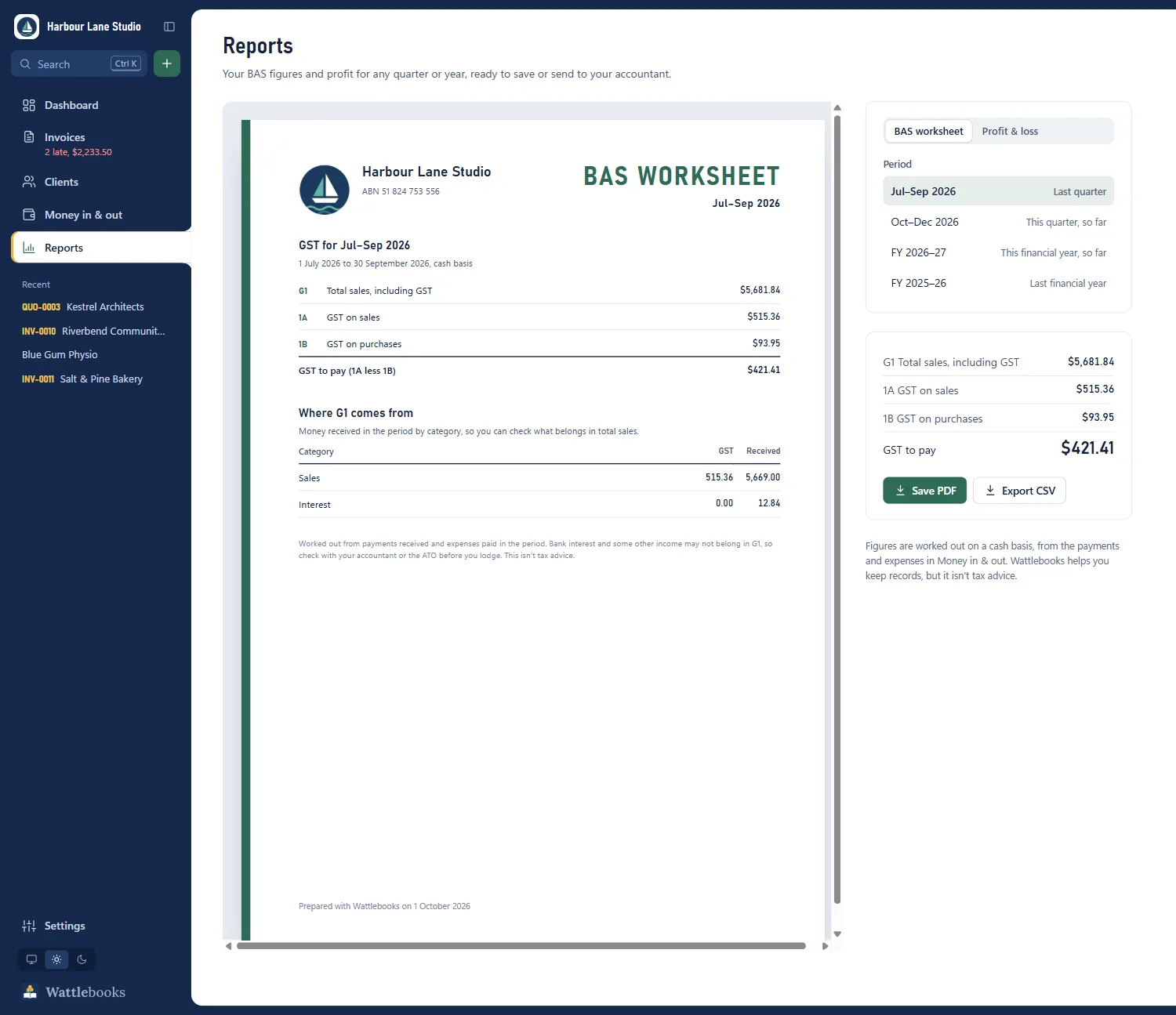
Task: Open the Settings sliders icon
Action: tap(29, 926)
